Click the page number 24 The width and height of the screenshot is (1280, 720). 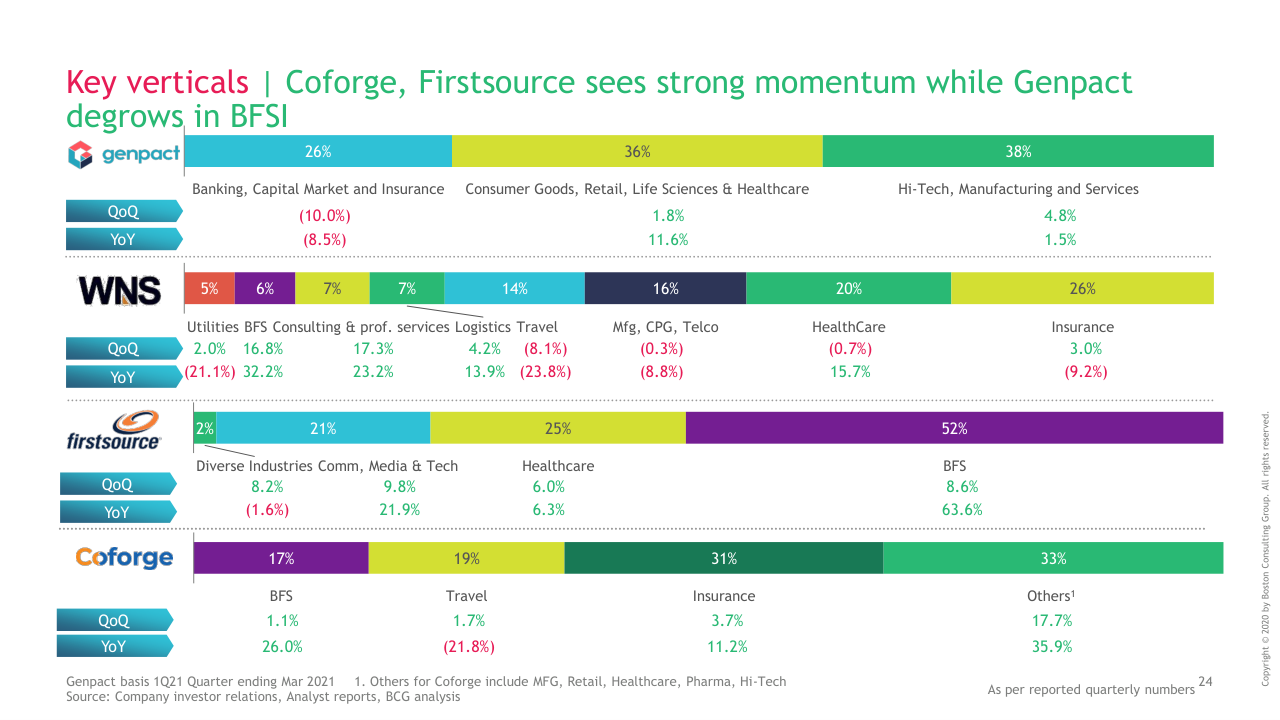(1204, 682)
